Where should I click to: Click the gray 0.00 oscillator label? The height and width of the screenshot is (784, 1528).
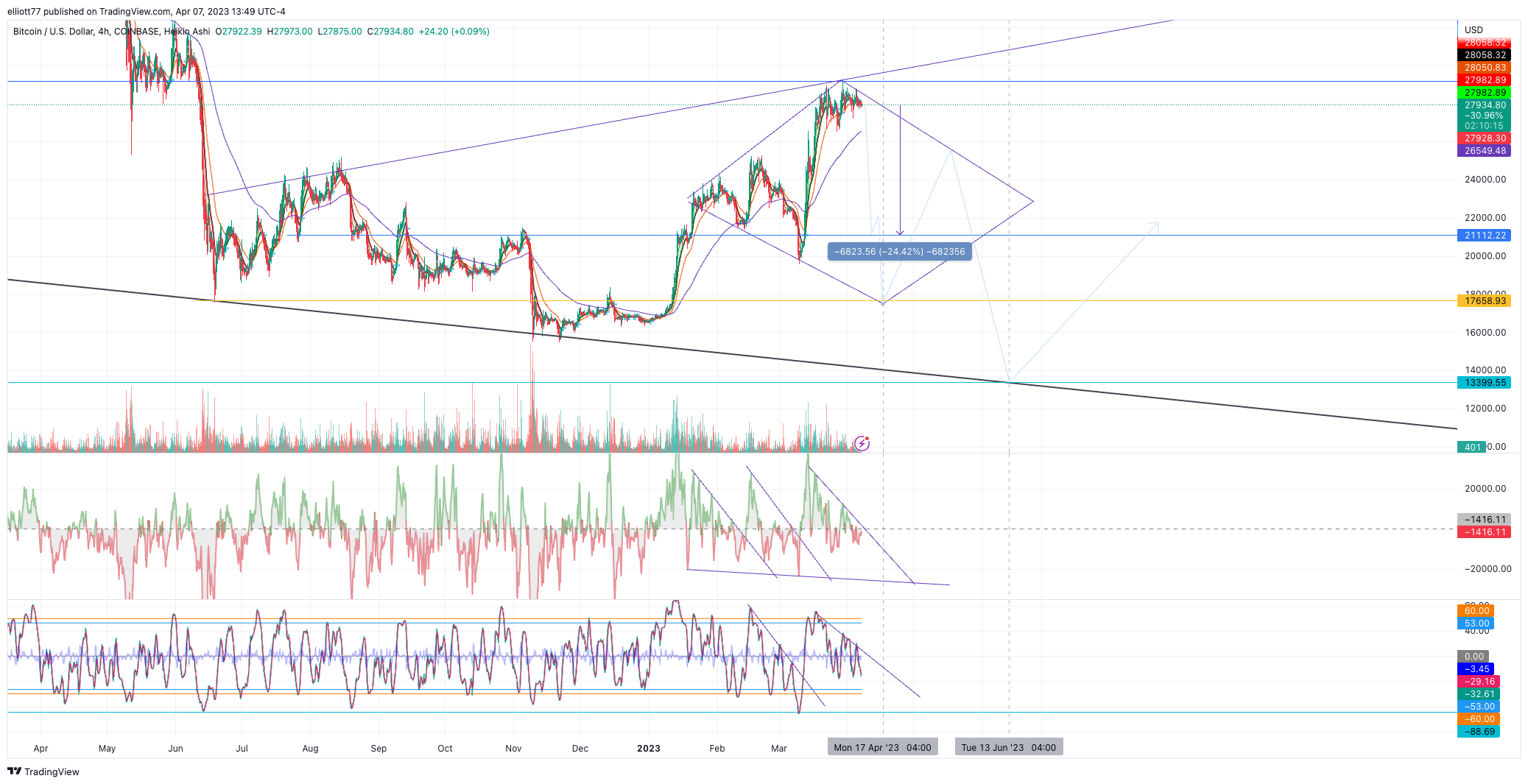click(x=1474, y=657)
